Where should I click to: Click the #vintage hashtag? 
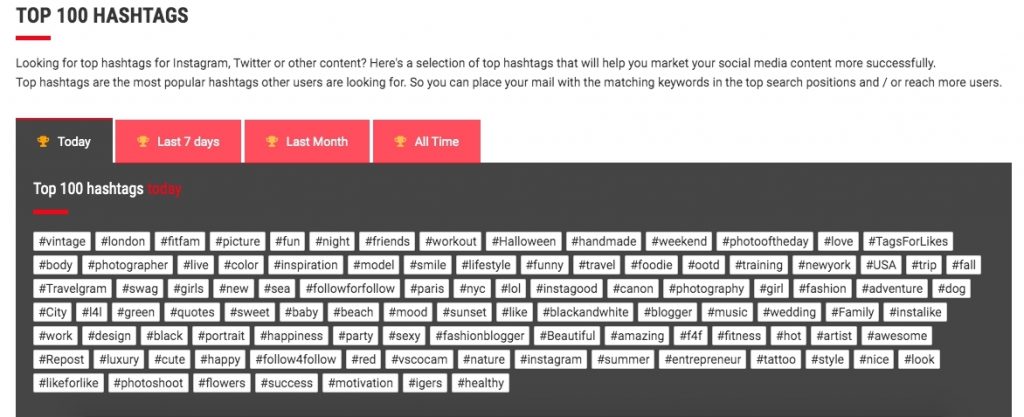click(x=62, y=241)
